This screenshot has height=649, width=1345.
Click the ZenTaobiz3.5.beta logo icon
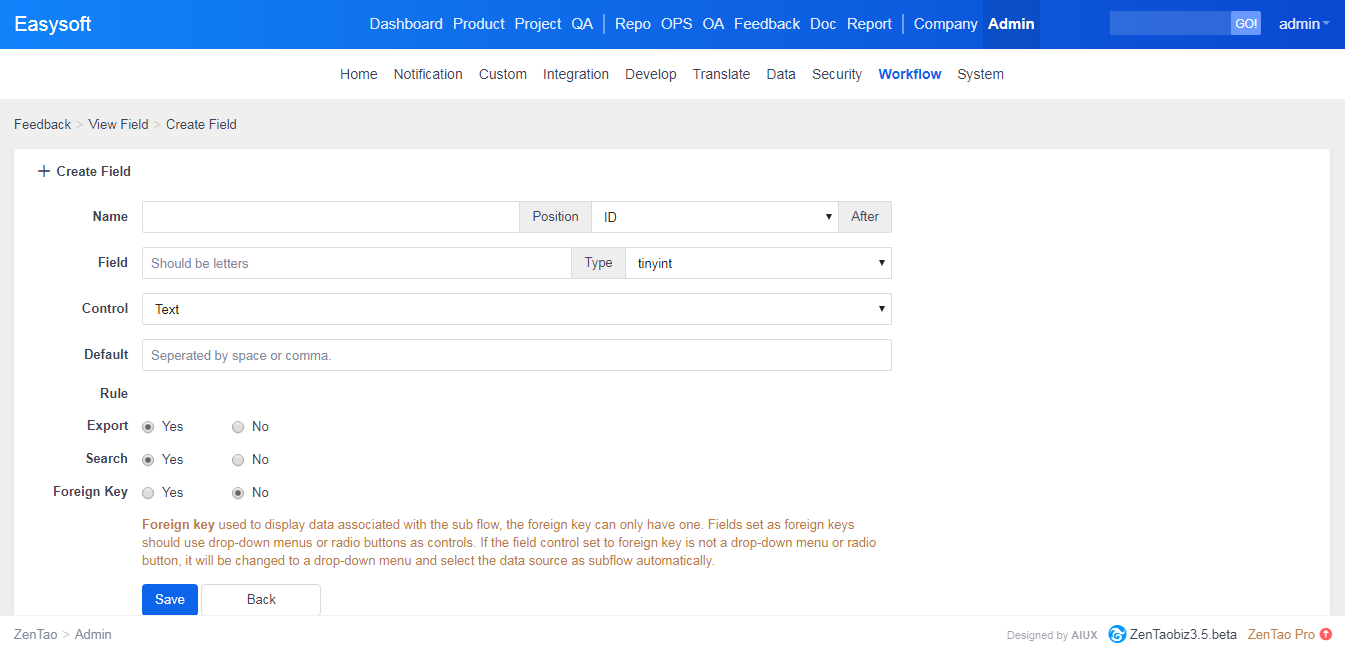[x=1117, y=634]
